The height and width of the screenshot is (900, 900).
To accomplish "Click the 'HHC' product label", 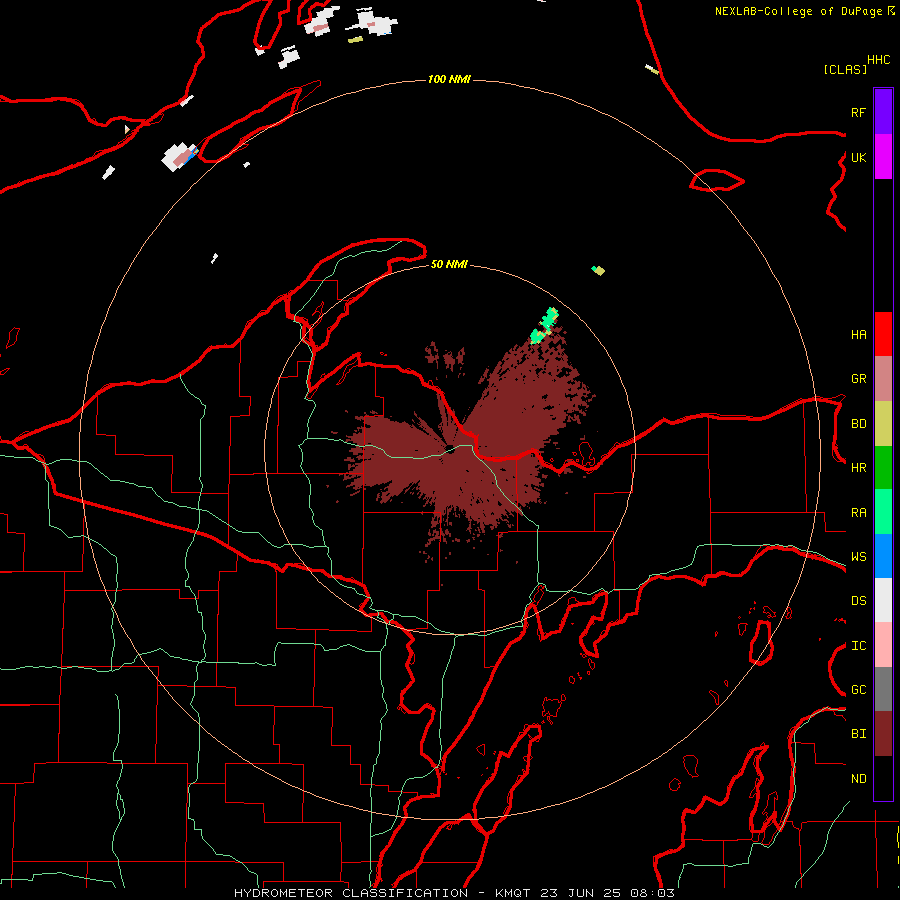I will click(878, 60).
